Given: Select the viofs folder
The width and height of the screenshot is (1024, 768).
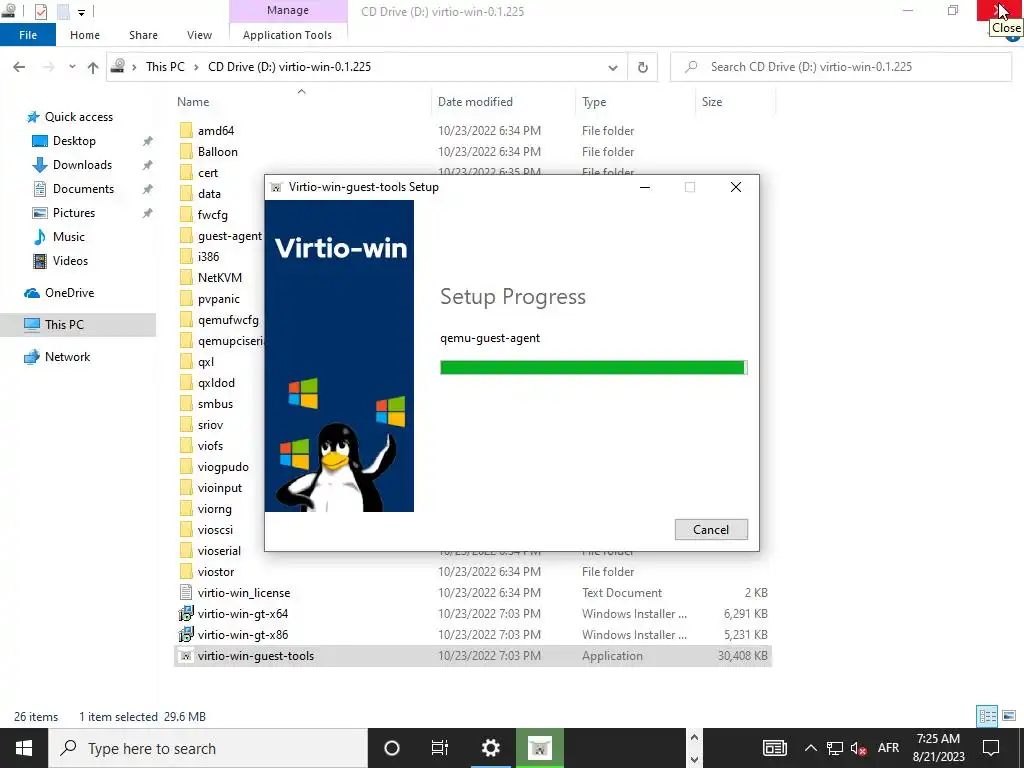Looking at the screenshot, I should point(210,446).
